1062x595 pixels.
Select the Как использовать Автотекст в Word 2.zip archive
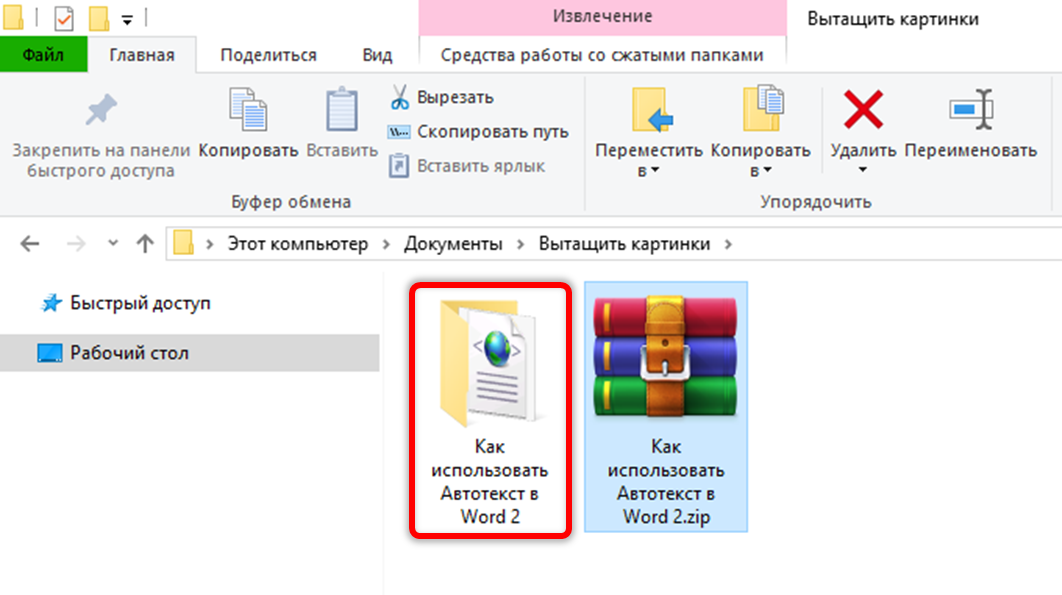point(666,407)
